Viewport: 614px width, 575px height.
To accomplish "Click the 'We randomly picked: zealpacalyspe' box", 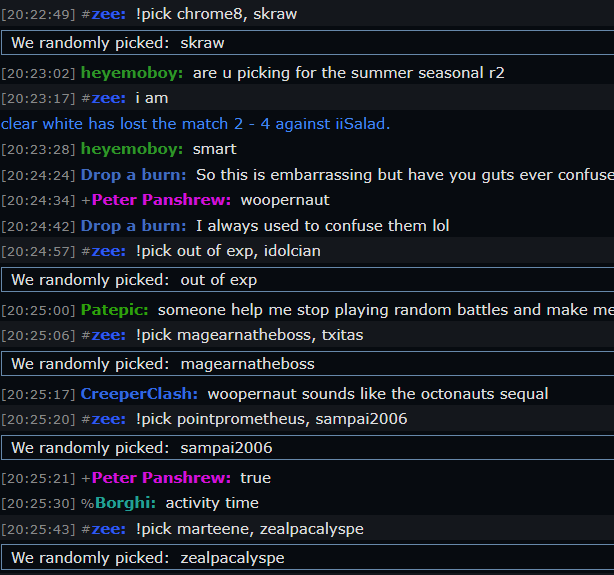I will (x=307, y=558).
